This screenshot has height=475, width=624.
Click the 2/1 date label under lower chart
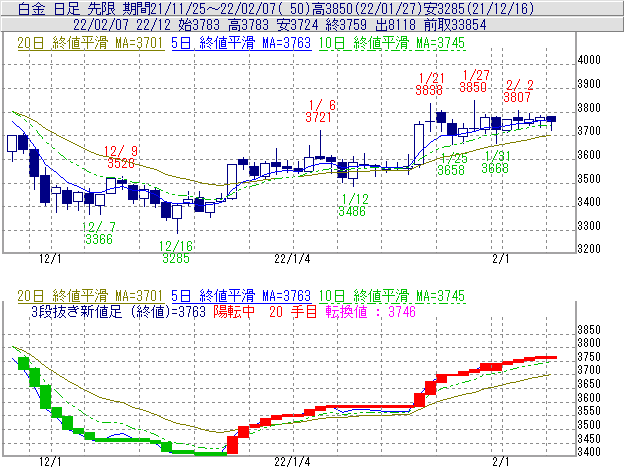click(x=501, y=462)
